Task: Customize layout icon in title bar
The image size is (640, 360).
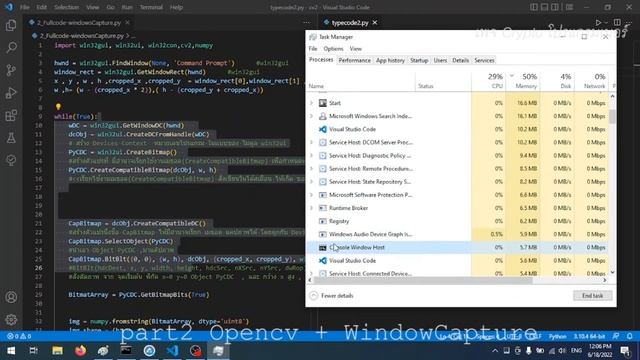Action: pyautogui.click(x=569, y=7)
